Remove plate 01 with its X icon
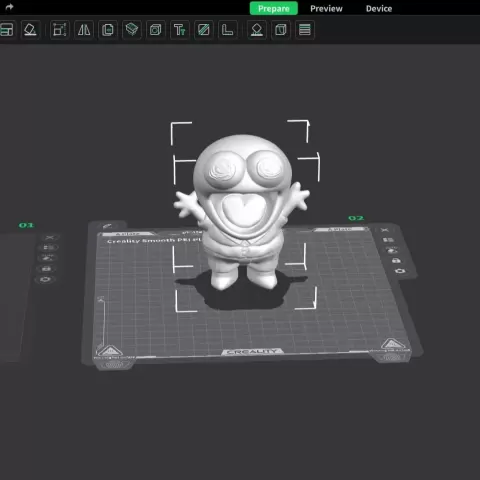Screen dimensions: 480x480 point(50,237)
